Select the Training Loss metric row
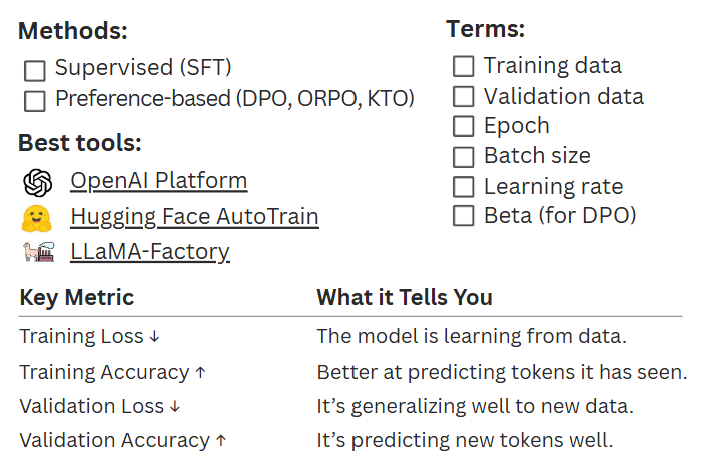705x467 pixels. click(89, 337)
